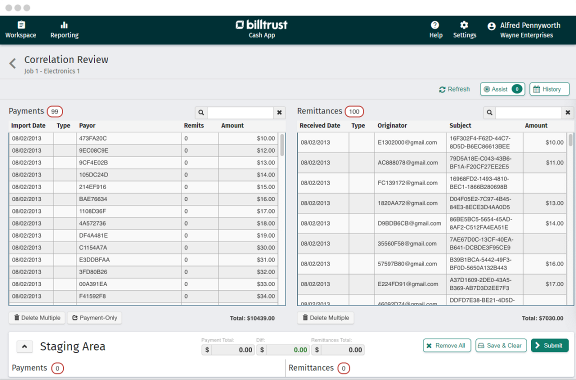Viewport: 576px width, 380px height.
Task: Click the Payments count badge 99
Action: 55,111
